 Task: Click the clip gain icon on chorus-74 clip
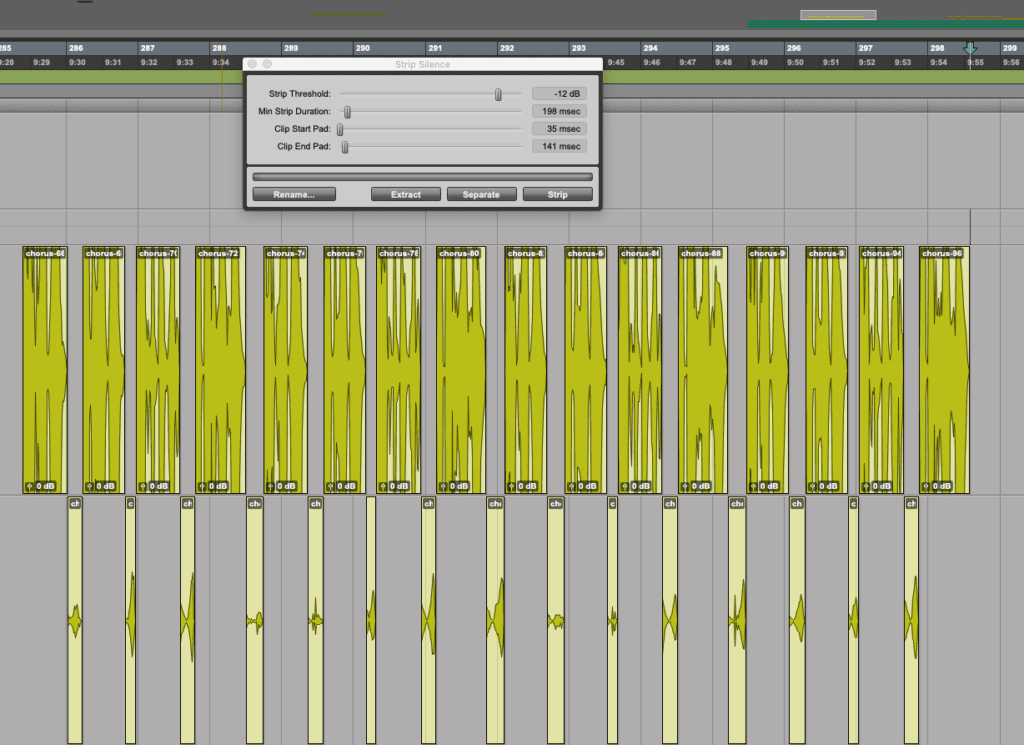click(270, 486)
